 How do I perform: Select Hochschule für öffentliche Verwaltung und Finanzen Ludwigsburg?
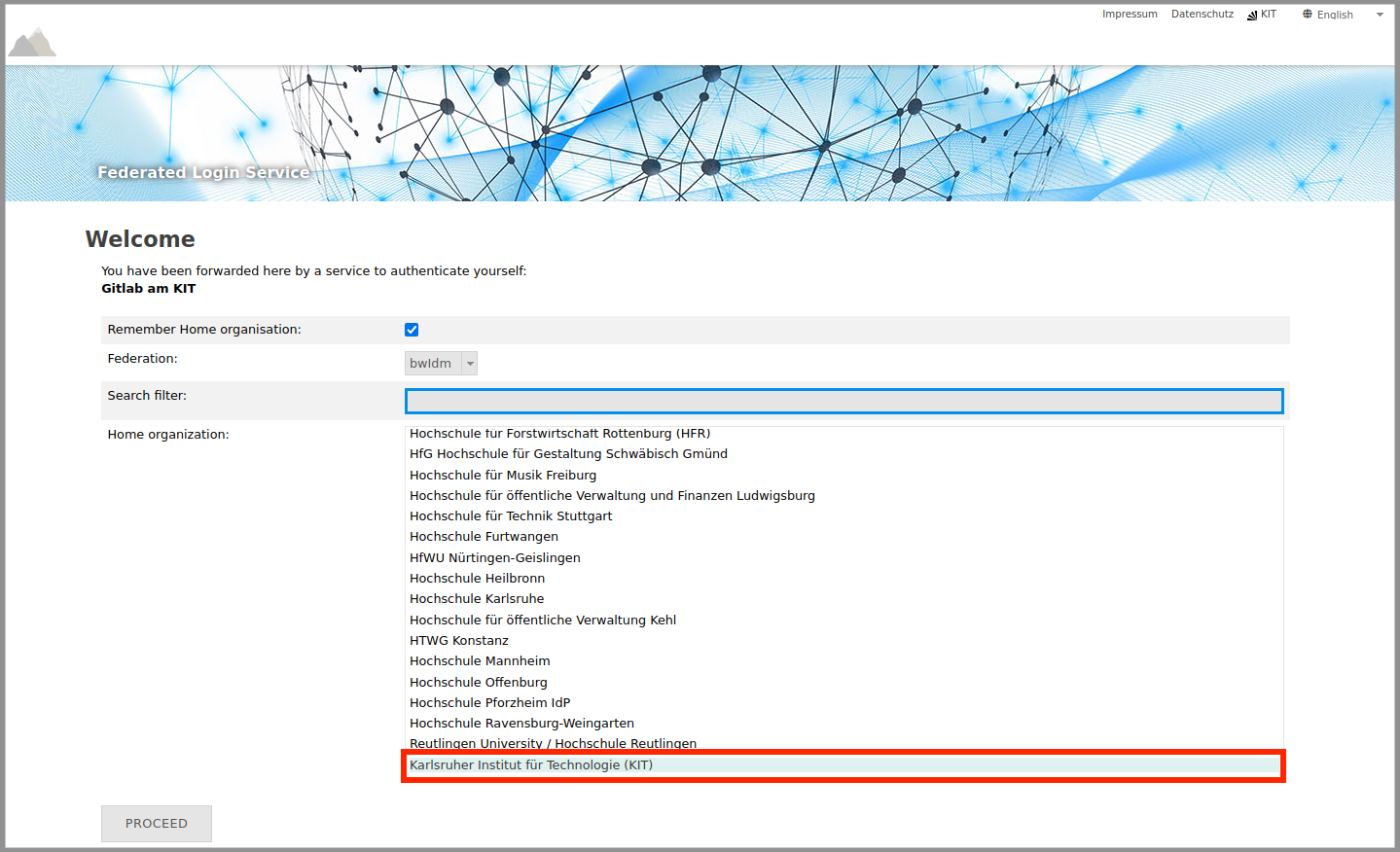[x=844, y=496]
